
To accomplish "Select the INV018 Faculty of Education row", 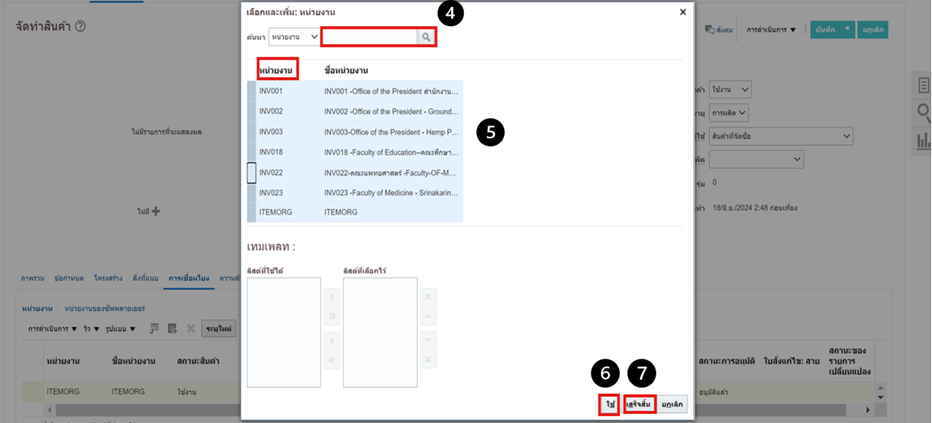I will point(355,152).
